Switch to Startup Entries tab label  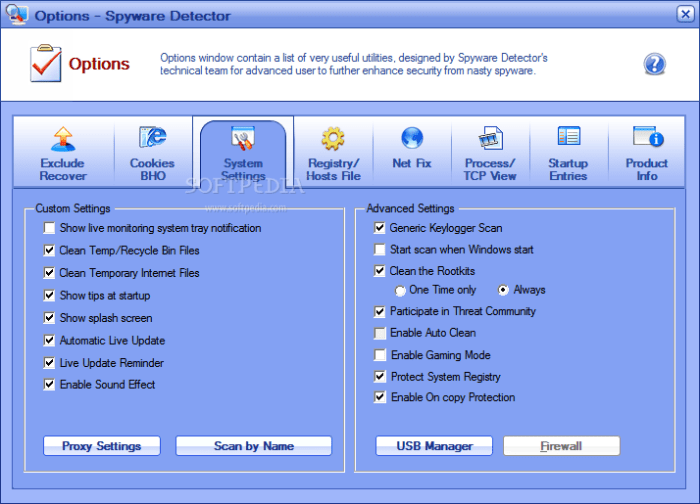pos(568,170)
